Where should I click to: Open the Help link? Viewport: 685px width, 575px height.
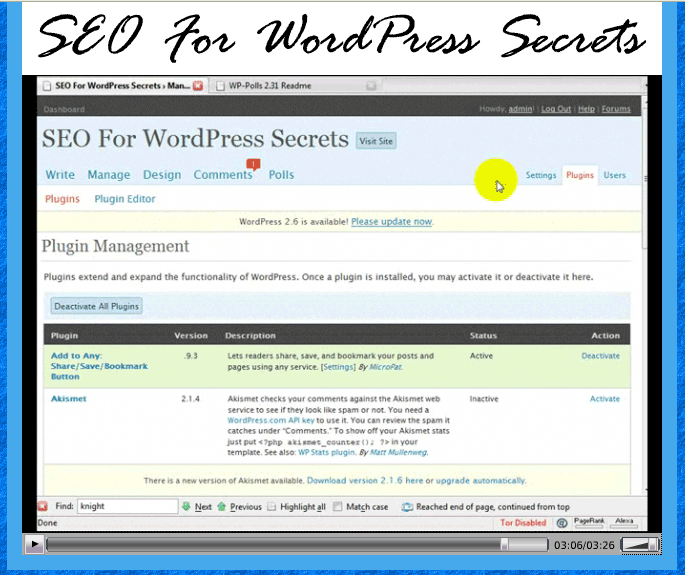(586, 109)
